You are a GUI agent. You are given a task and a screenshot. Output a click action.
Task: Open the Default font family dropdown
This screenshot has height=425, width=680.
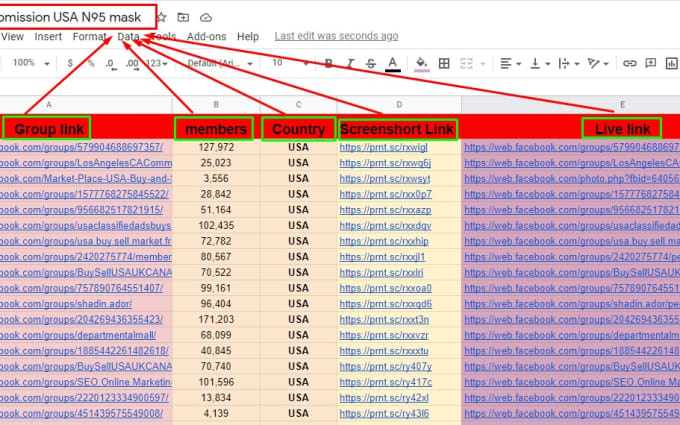220,63
